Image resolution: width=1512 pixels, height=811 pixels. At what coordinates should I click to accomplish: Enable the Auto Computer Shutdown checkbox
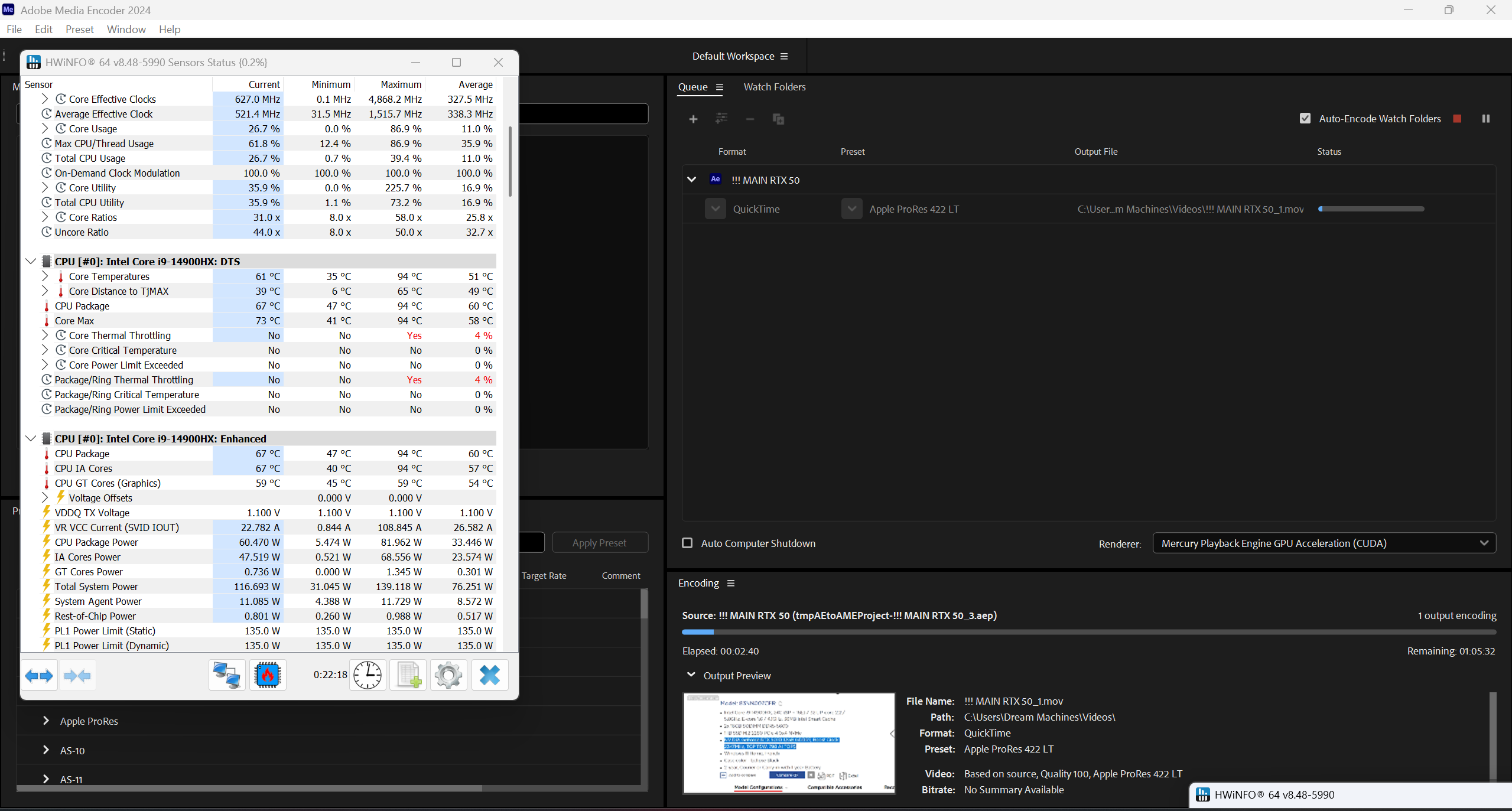[x=687, y=543]
